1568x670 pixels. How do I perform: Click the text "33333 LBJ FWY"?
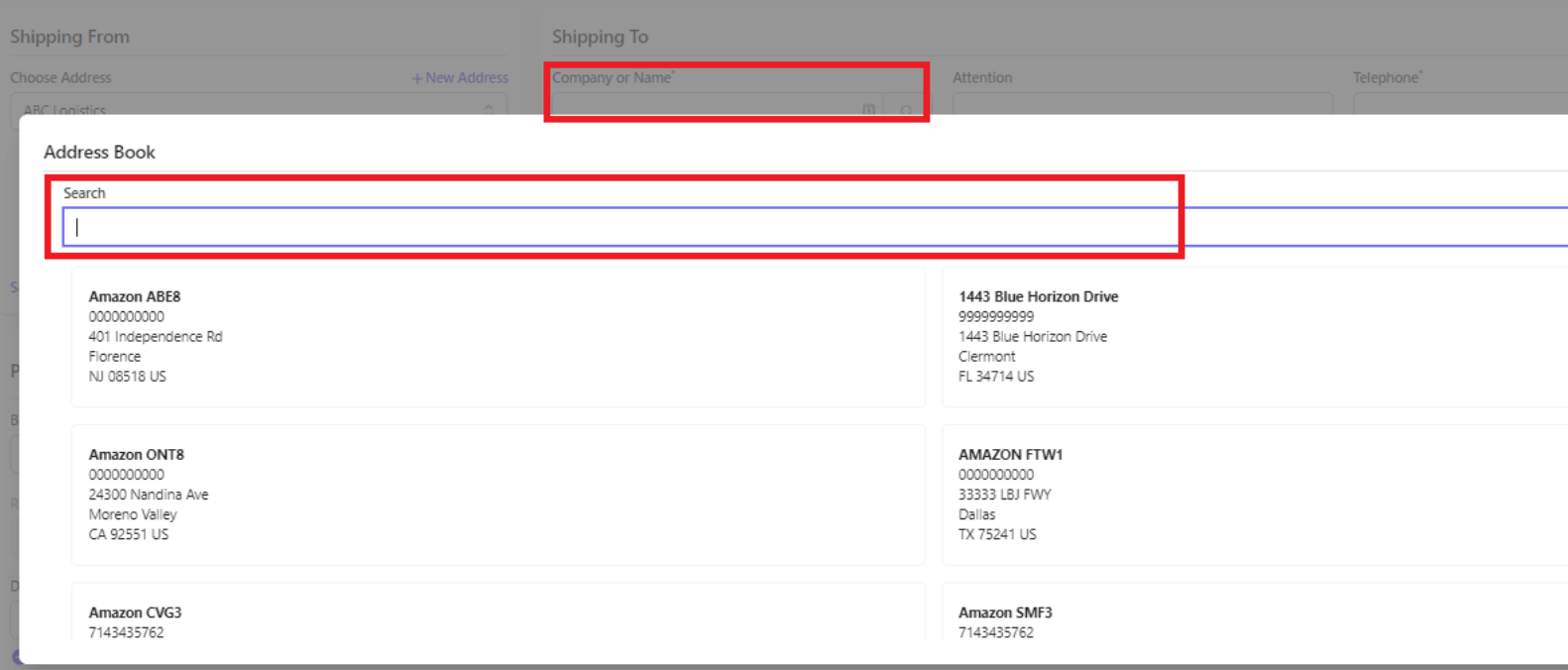1005,495
